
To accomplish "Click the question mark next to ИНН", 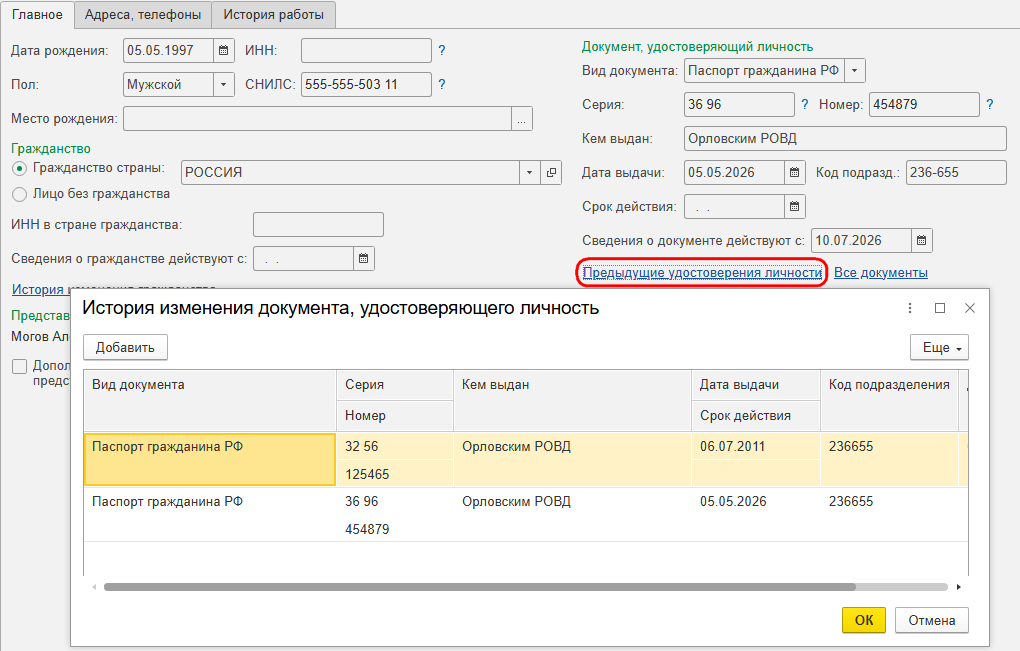I will (442, 50).
